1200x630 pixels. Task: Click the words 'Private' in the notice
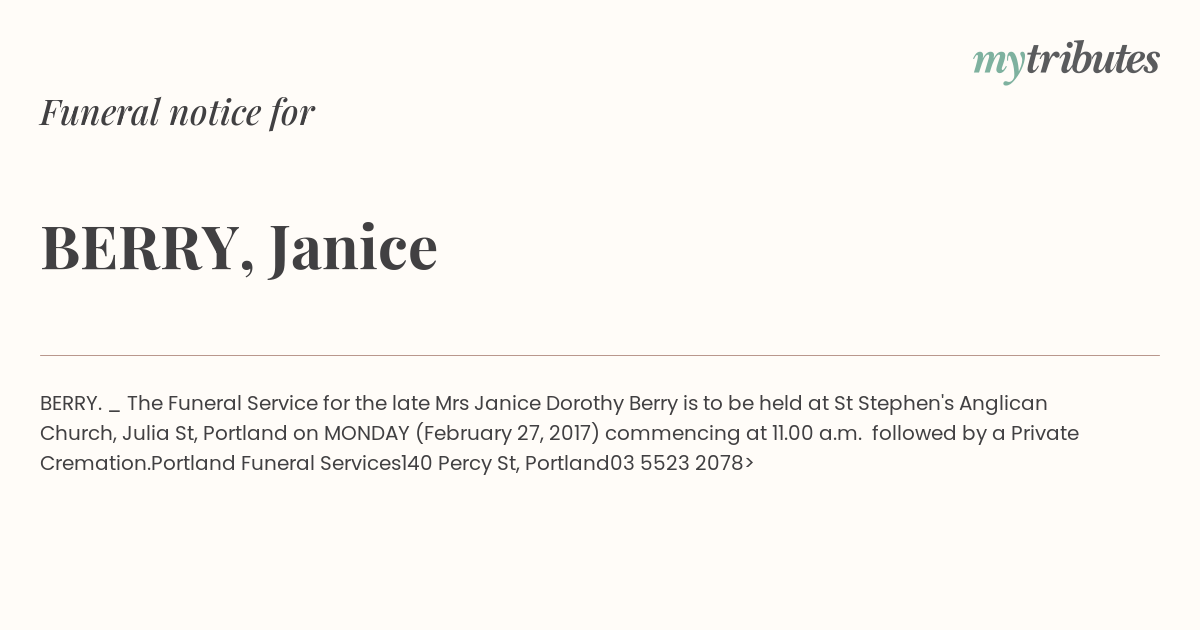coord(1045,433)
